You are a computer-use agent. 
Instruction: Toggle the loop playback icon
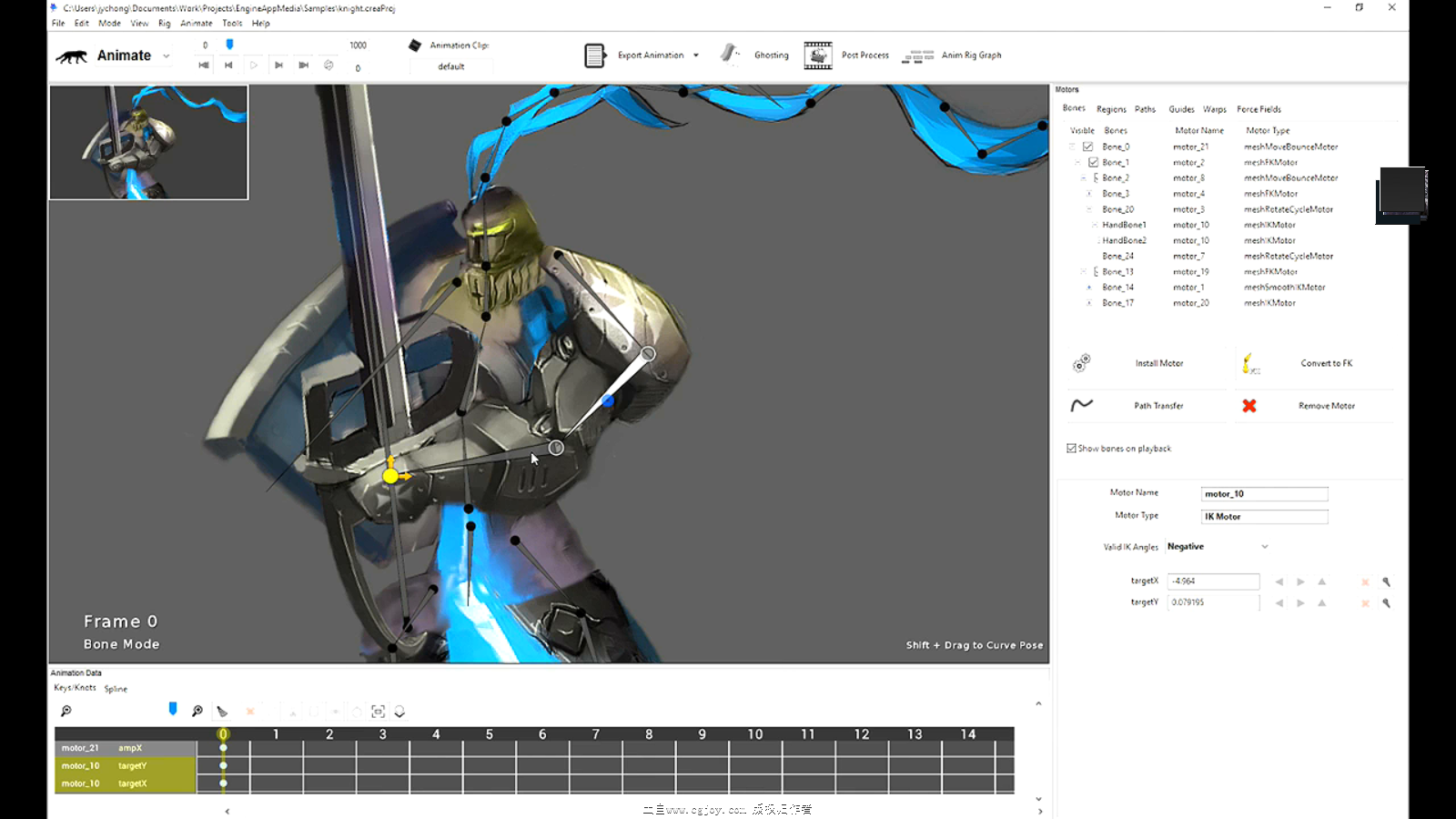tap(329, 65)
